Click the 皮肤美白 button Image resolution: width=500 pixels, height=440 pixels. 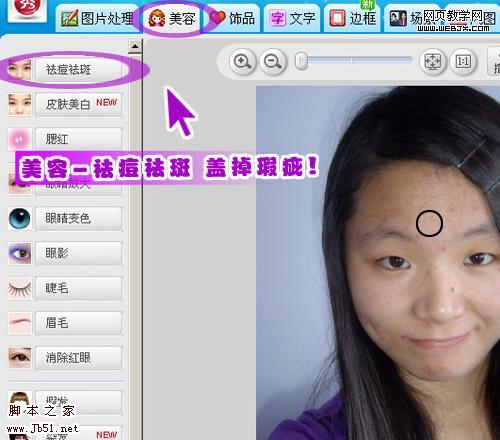pyautogui.click(x=79, y=104)
